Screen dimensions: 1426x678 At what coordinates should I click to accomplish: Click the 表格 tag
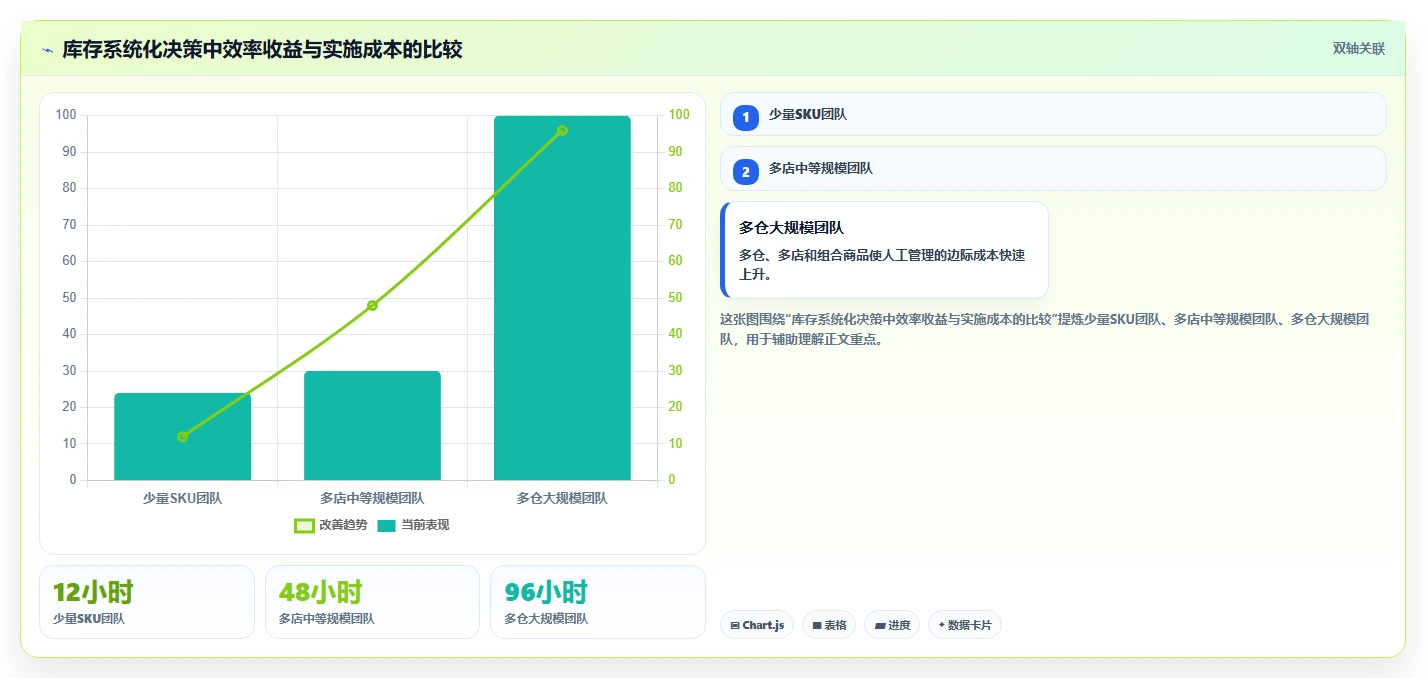point(829,625)
